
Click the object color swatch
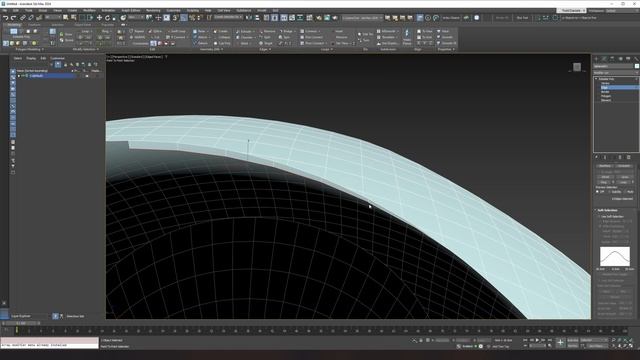point(636,66)
